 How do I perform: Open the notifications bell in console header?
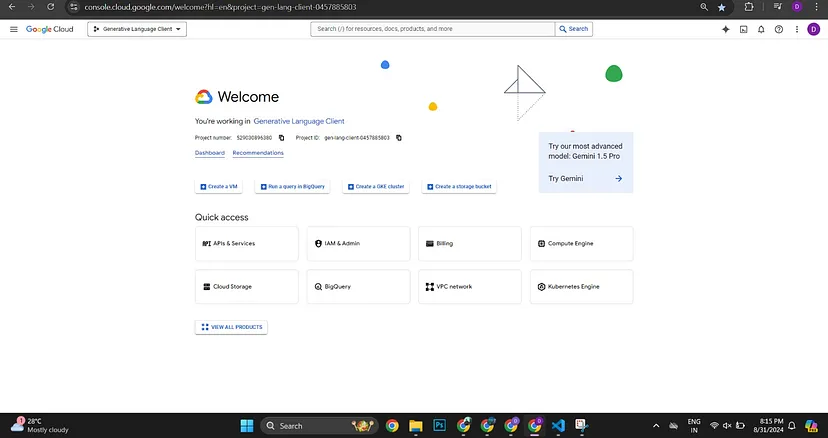coord(761,30)
